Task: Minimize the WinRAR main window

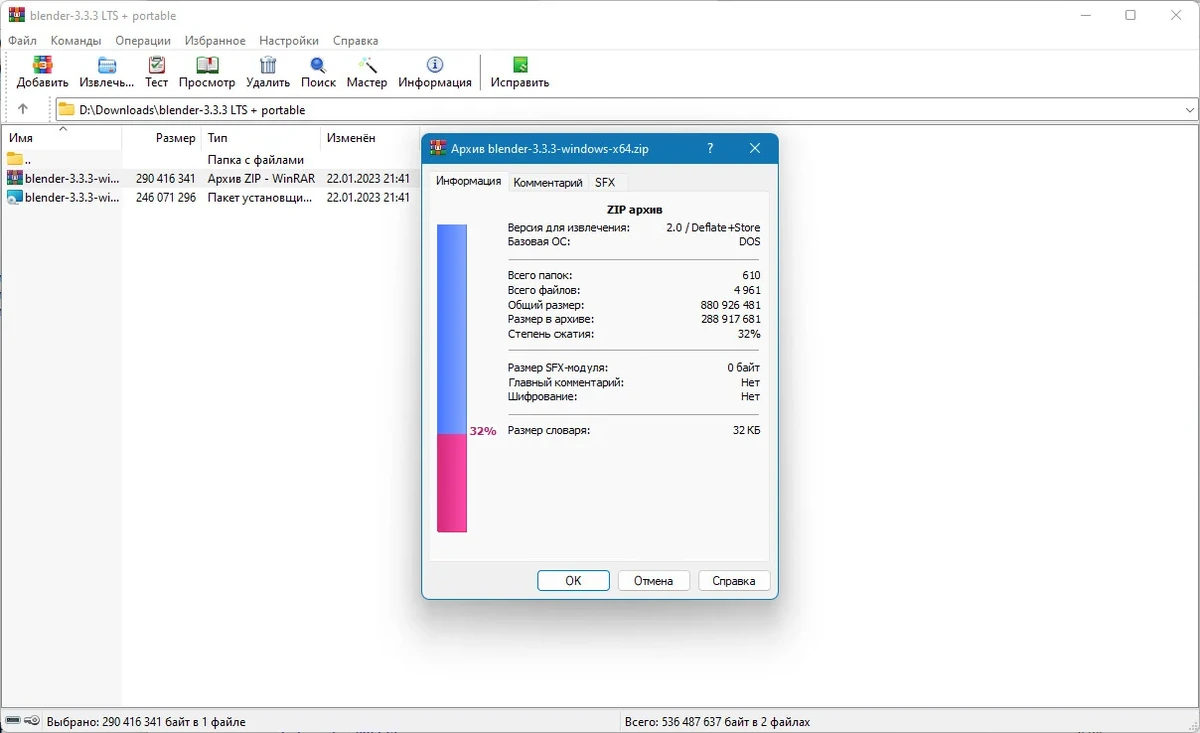Action: (x=1084, y=15)
